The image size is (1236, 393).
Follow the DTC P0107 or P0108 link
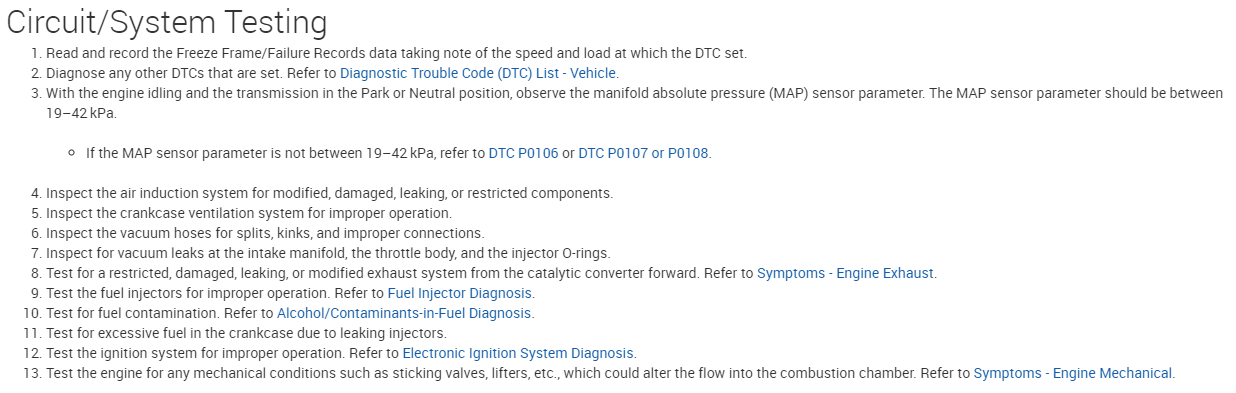click(x=644, y=153)
